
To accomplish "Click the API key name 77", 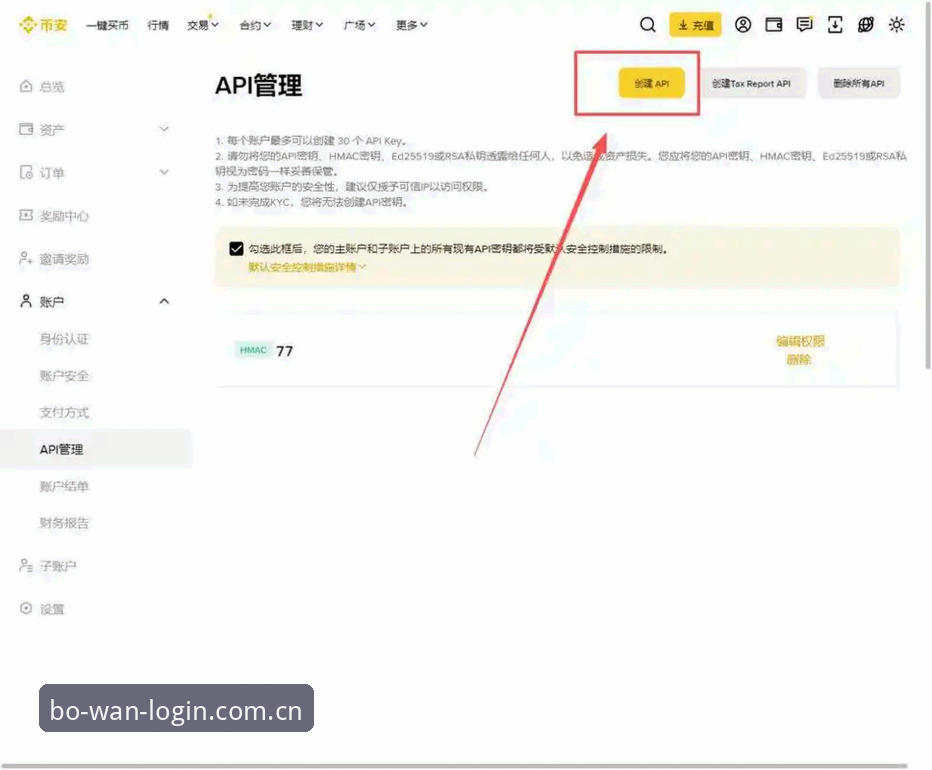I will tap(284, 351).
